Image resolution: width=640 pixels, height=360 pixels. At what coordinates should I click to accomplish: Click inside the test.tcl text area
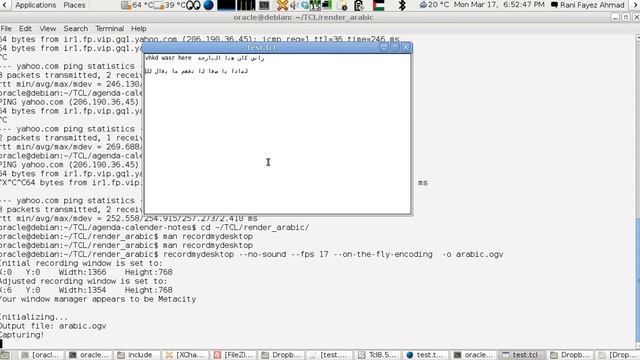click(278, 133)
